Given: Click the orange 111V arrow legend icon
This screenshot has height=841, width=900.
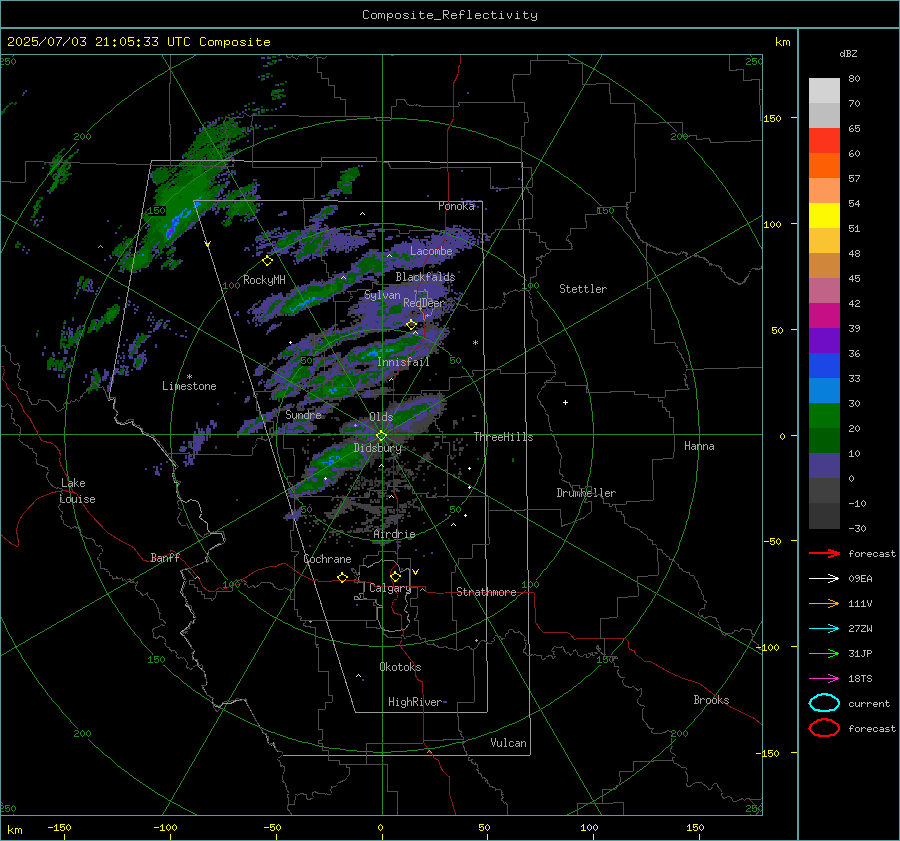Looking at the screenshot, I should [x=824, y=603].
